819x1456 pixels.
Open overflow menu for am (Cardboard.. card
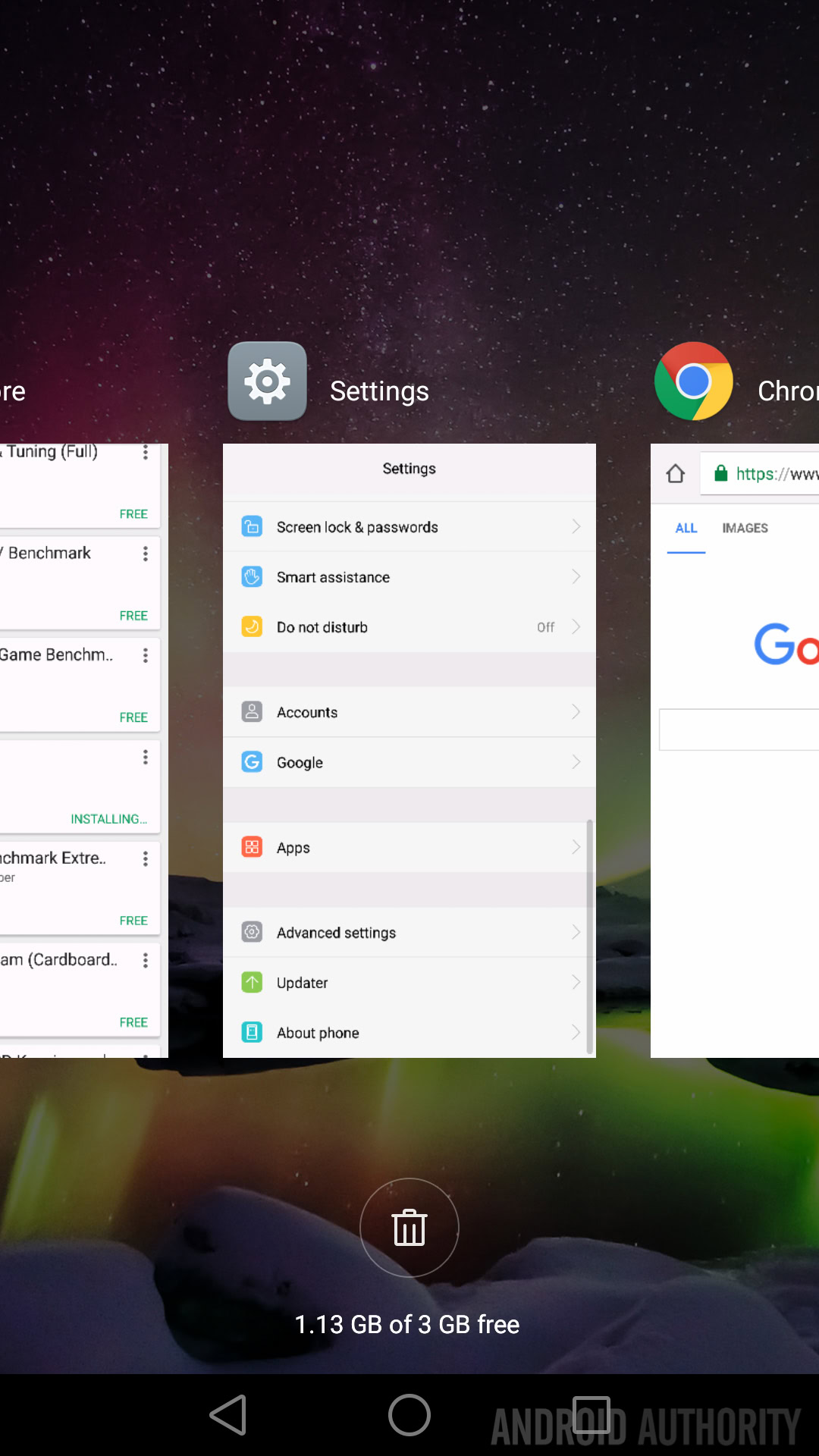pyautogui.click(x=145, y=960)
